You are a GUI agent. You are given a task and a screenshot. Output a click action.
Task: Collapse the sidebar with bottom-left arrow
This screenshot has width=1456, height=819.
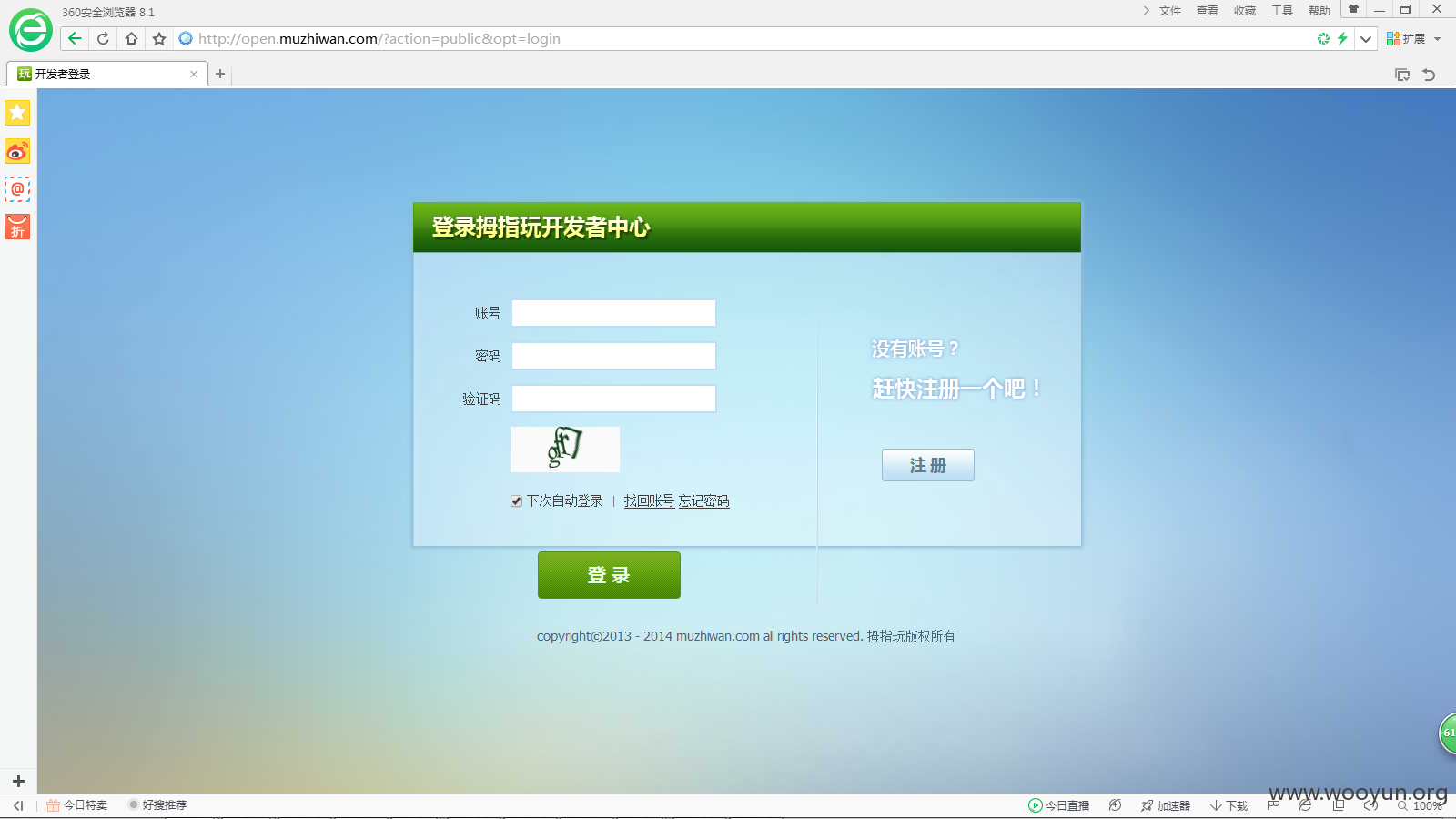pos(18,805)
